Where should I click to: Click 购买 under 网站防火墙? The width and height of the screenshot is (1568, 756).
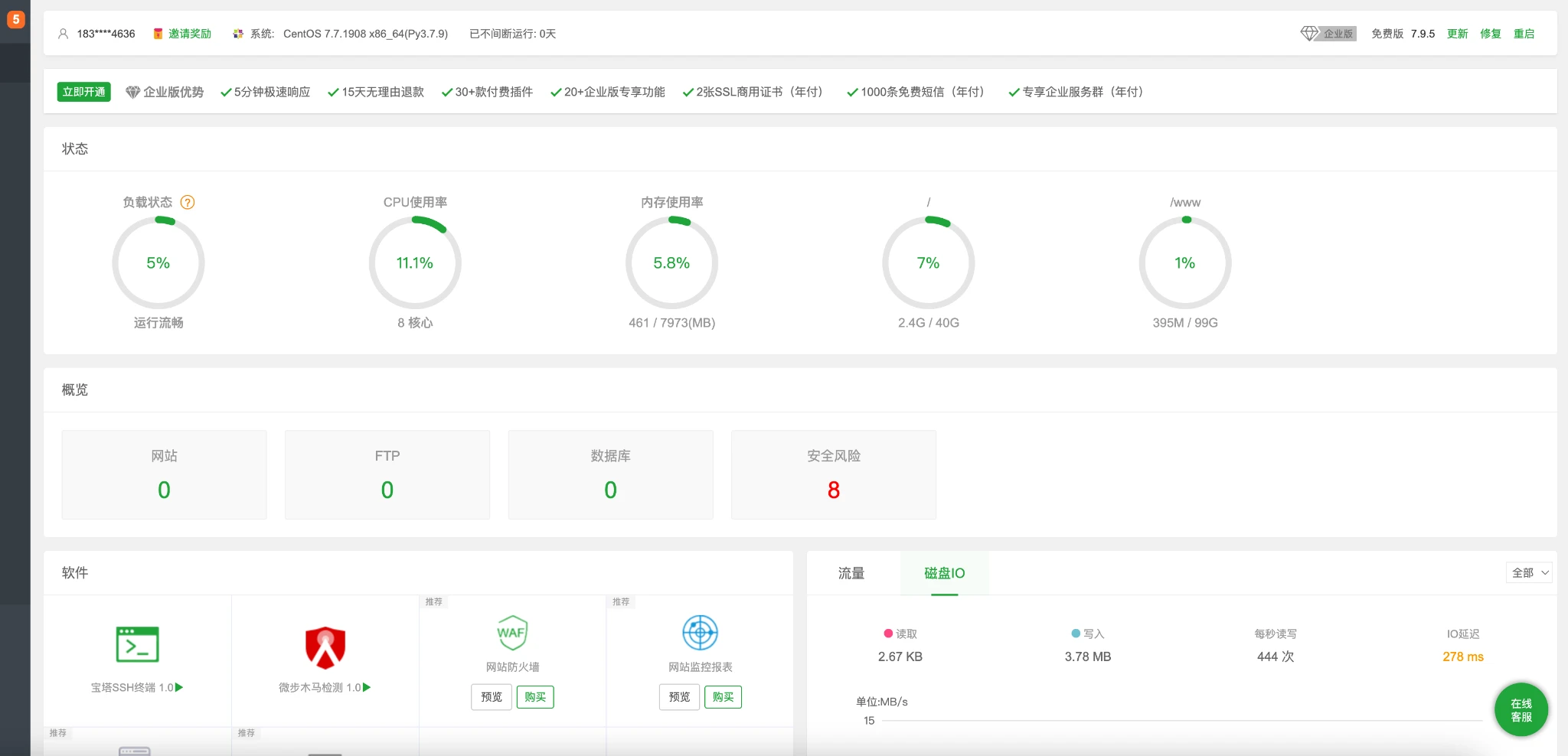click(535, 697)
